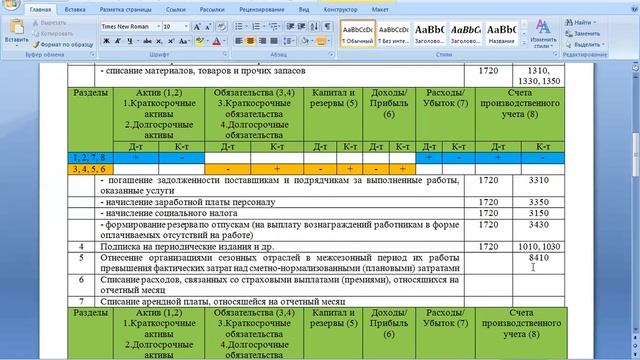640x360 pixels.
Task: Open the Разметка страницы tab
Action: click(125, 9)
